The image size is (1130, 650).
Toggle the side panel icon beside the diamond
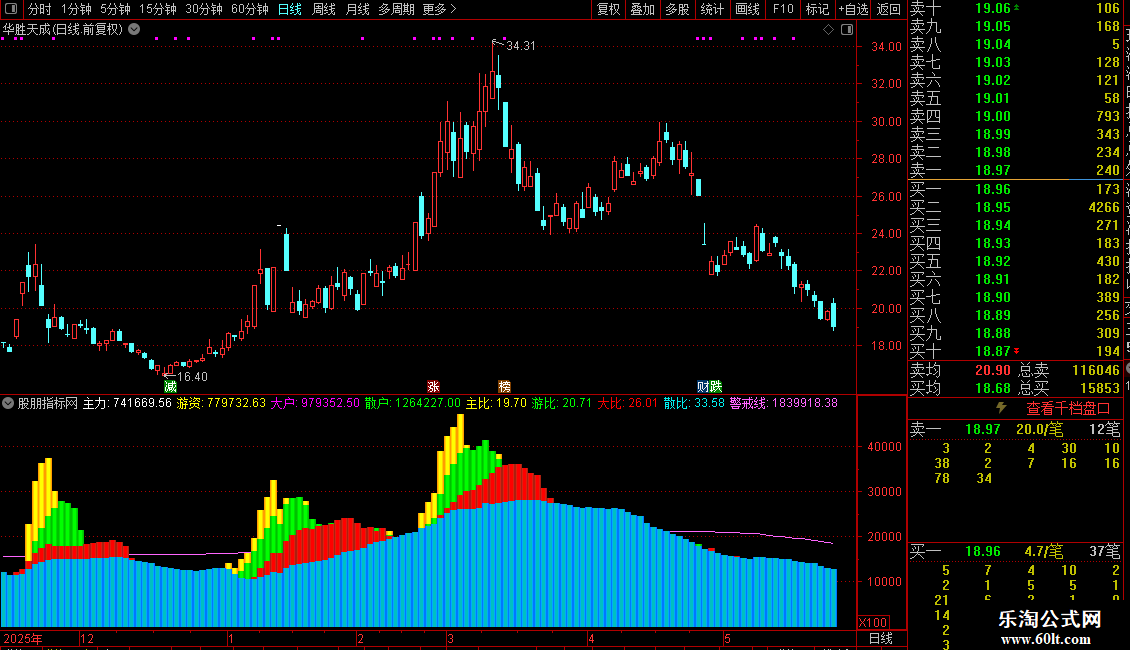[847, 30]
